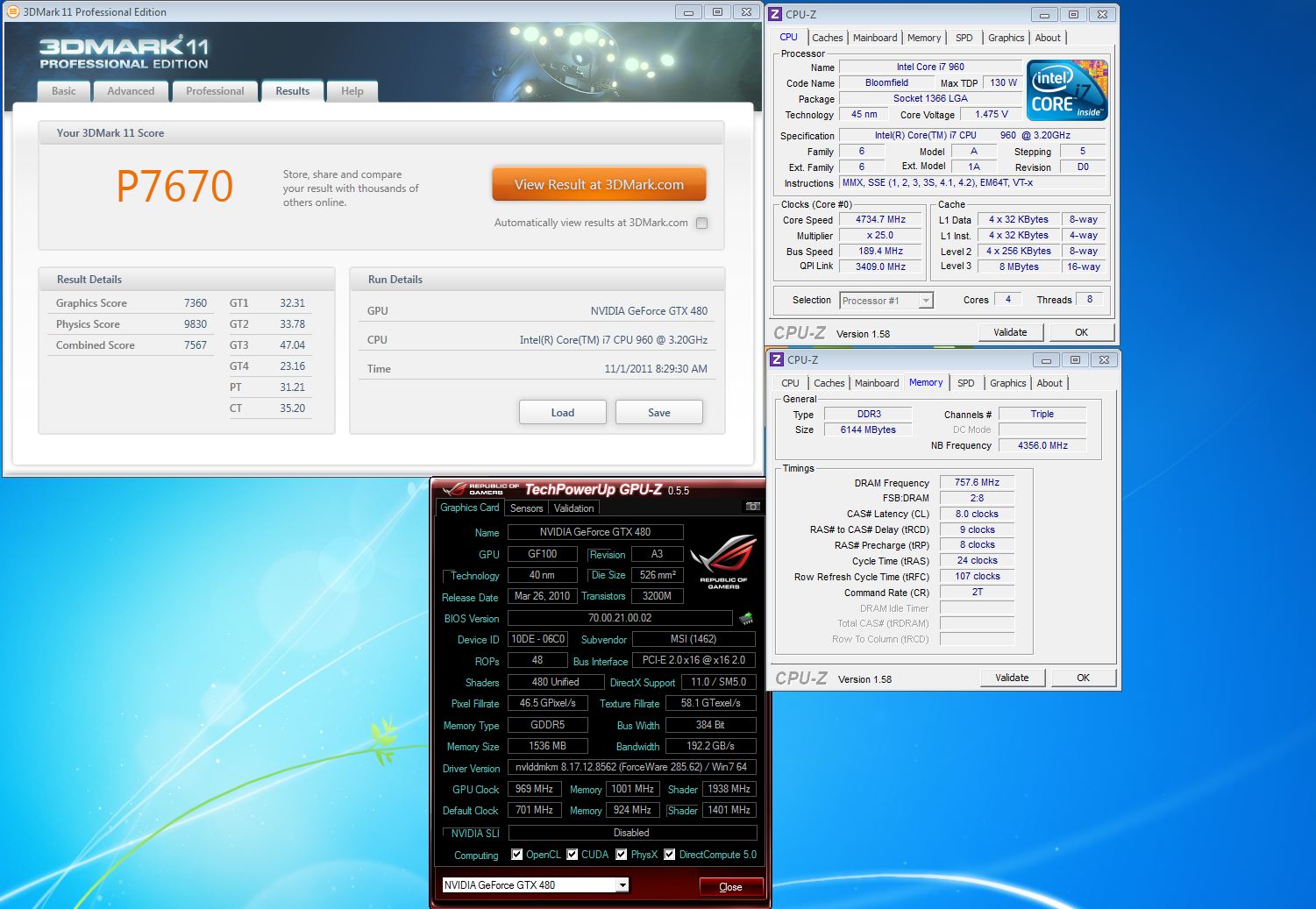Click the NVIDIA SLI Disabled field

(631, 833)
